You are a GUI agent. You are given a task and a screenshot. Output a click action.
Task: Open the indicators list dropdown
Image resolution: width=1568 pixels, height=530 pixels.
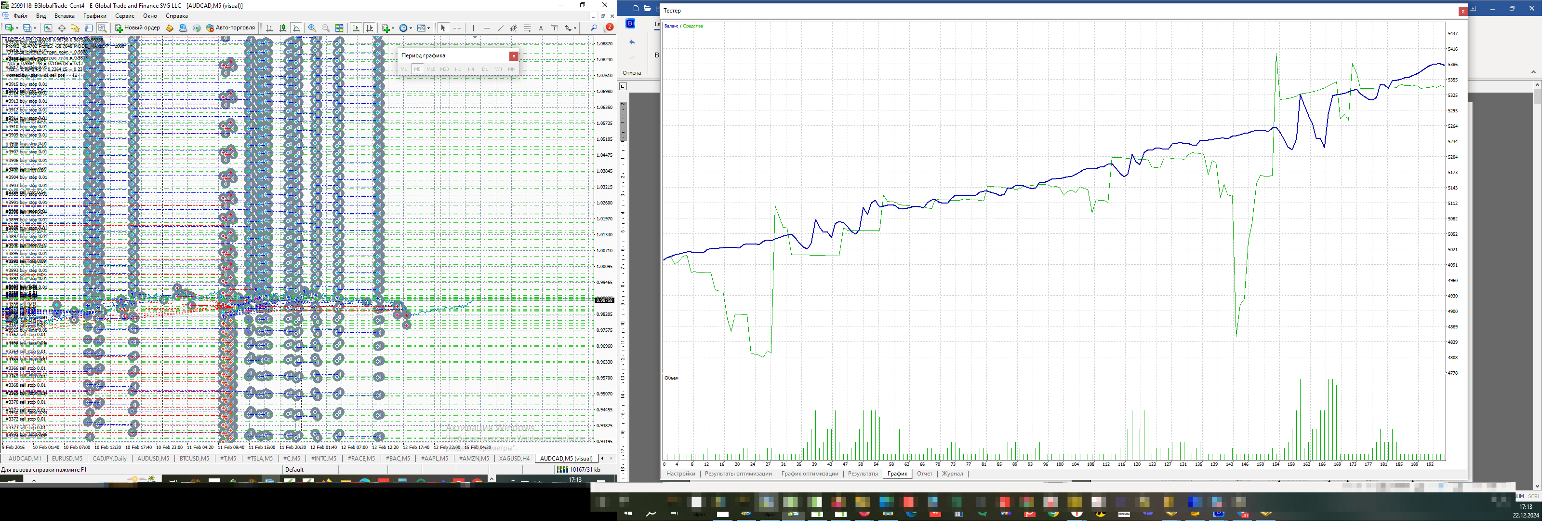pos(393,28)
